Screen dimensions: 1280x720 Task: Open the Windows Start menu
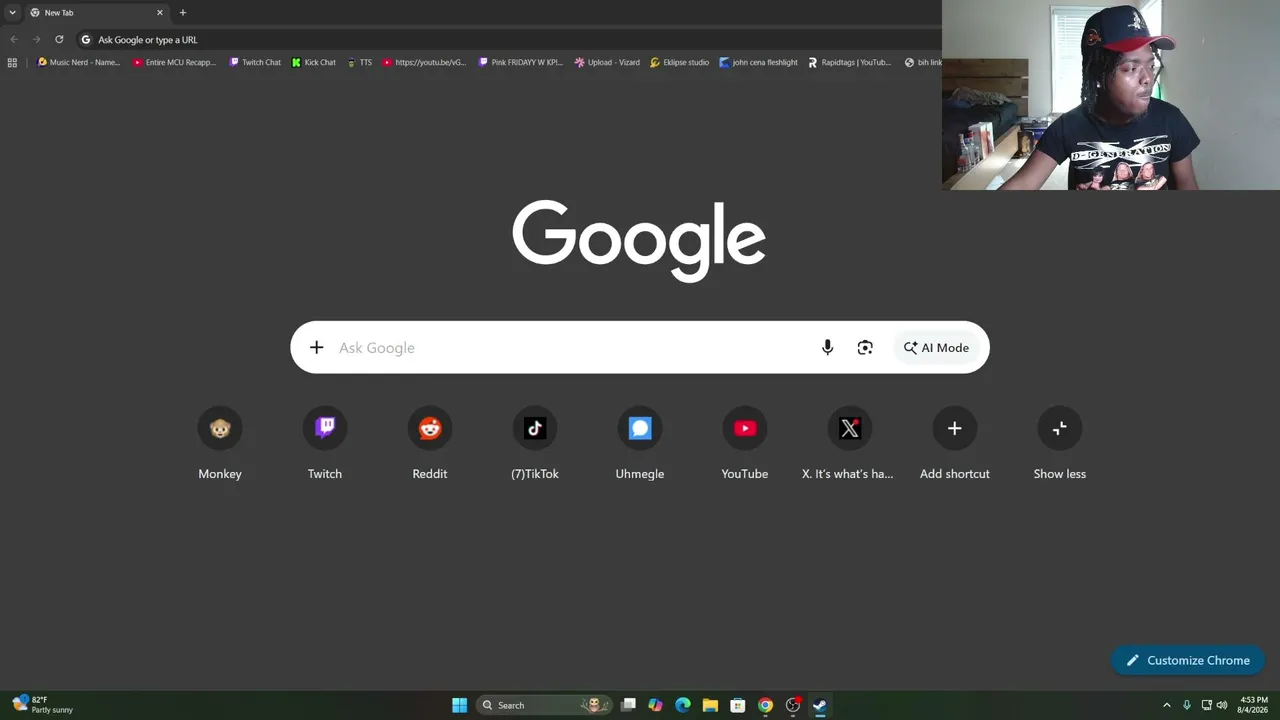tap(459, 705)
